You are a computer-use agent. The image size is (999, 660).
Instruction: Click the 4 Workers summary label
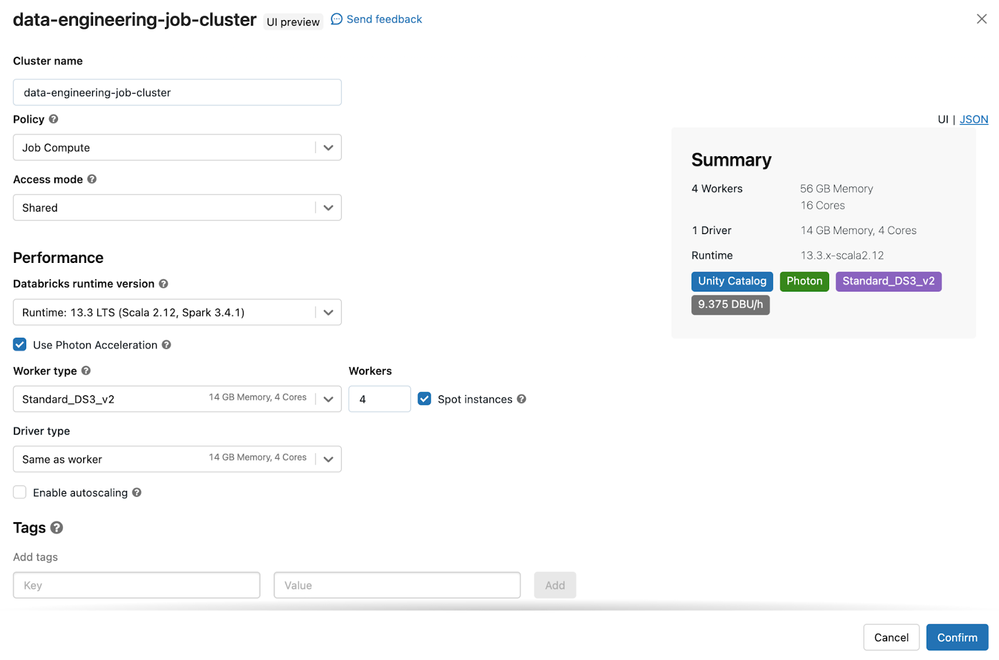tap(717, 189)
